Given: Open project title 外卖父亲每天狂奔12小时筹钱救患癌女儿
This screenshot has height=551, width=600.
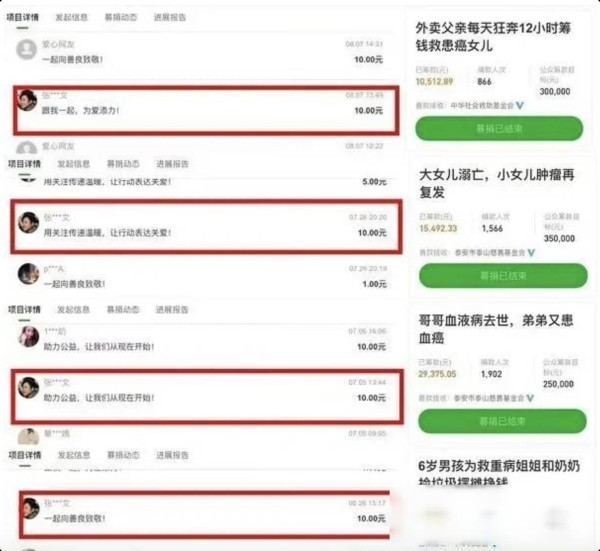Looking at the screenshot, I should click(x=493, y=37).
